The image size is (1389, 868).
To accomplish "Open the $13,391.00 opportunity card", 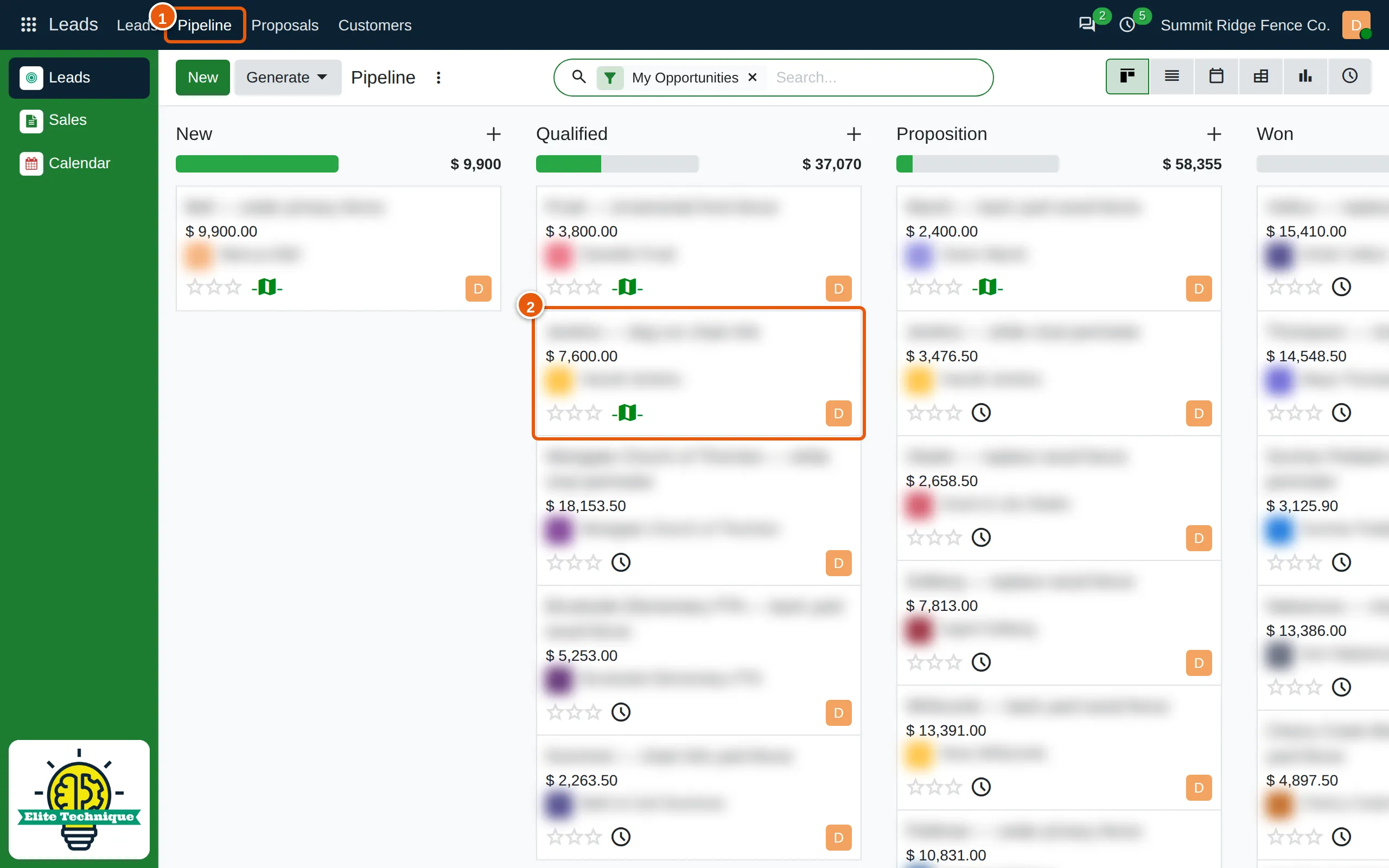I will coord(1059,748).
